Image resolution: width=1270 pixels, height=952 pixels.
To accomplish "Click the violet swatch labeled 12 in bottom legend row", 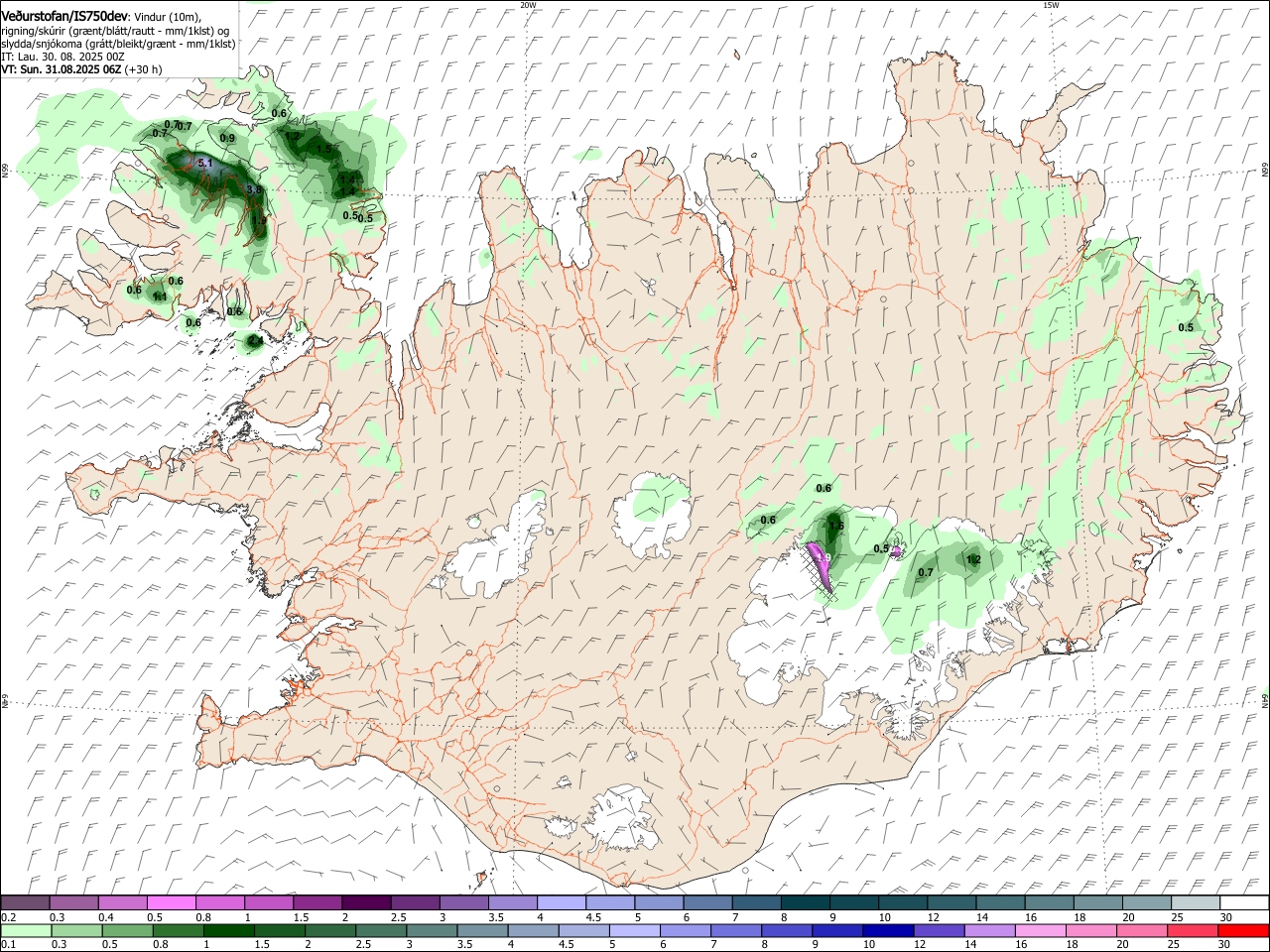I will pyautogui.click(x=939, y=930).
